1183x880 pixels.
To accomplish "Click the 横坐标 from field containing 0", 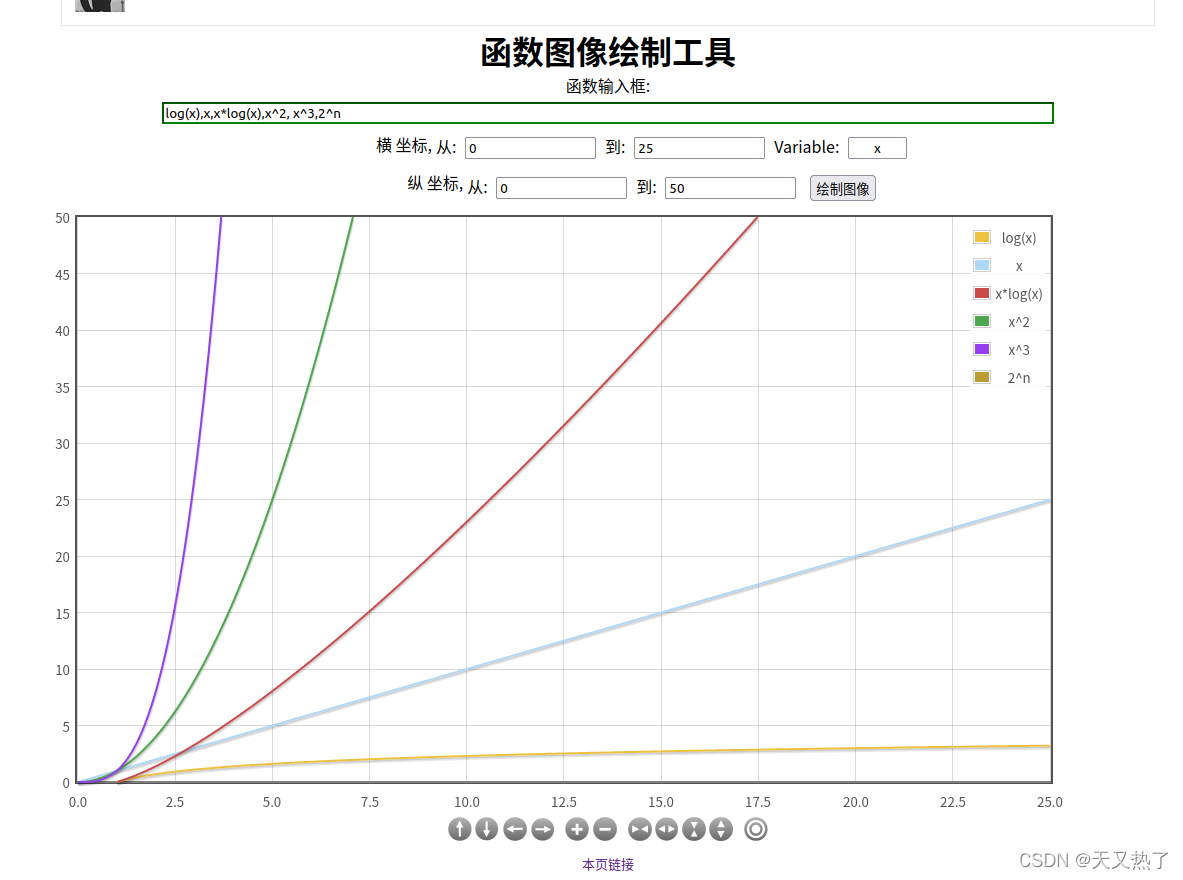I will click(x=530, y=148).
